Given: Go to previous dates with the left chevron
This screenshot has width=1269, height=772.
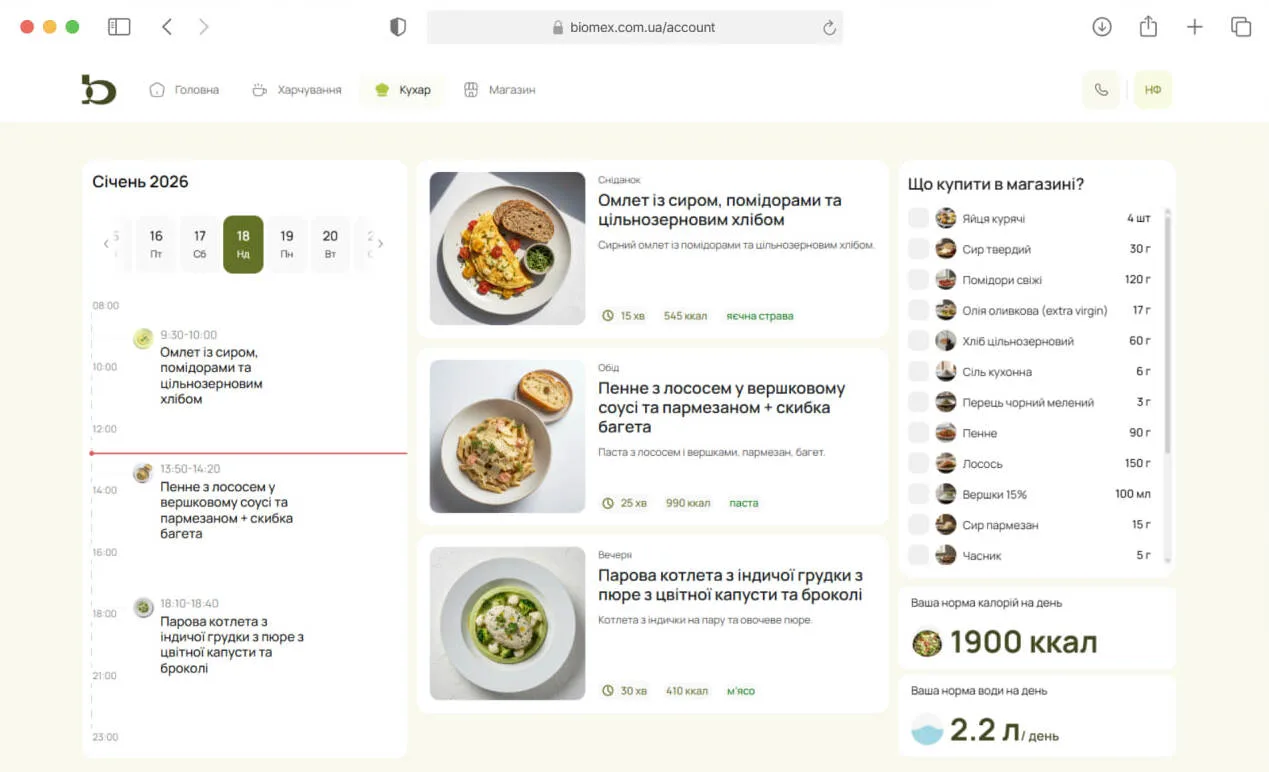Looking at the screenshot, I should point(106,244).
